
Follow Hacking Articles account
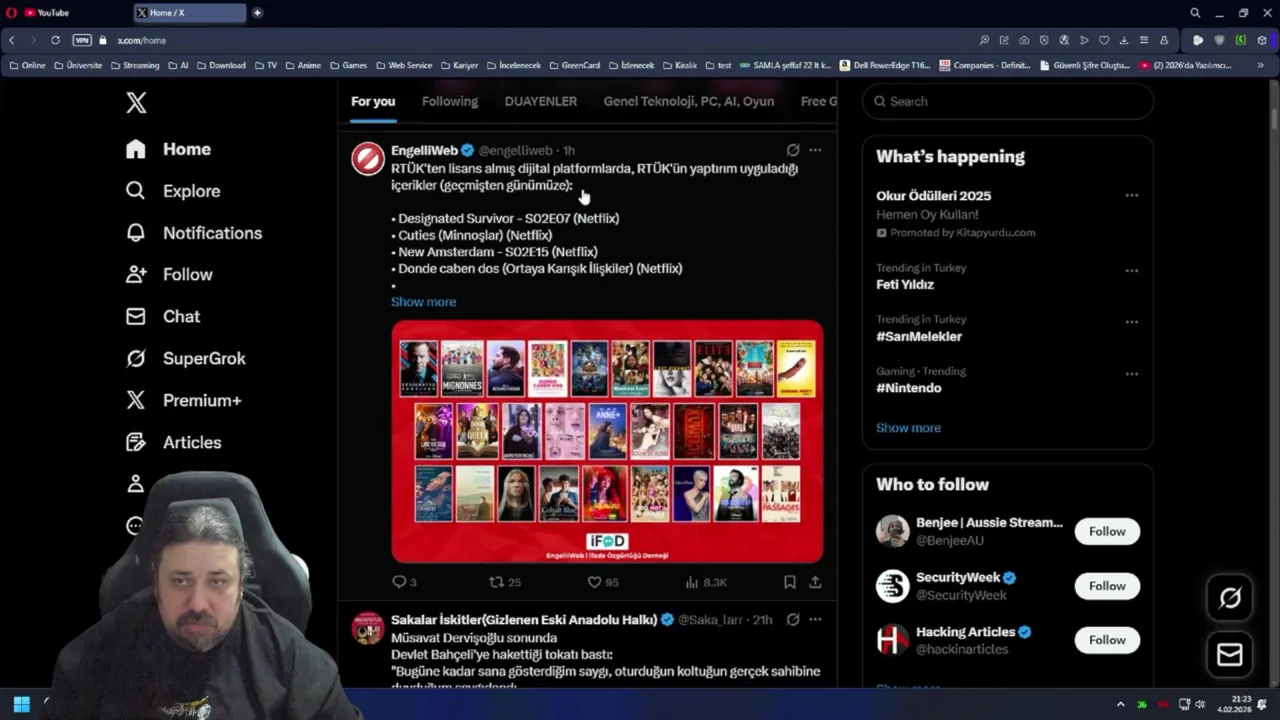click(1107, 640)
